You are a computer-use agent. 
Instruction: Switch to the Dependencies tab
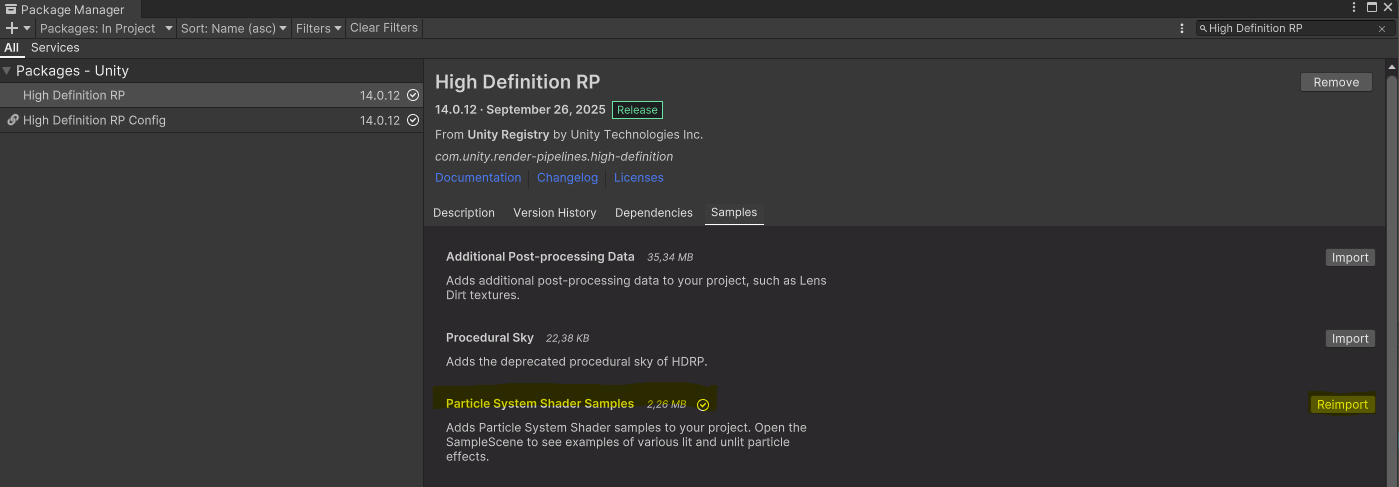pyautogui.click(x=653, y=213)
